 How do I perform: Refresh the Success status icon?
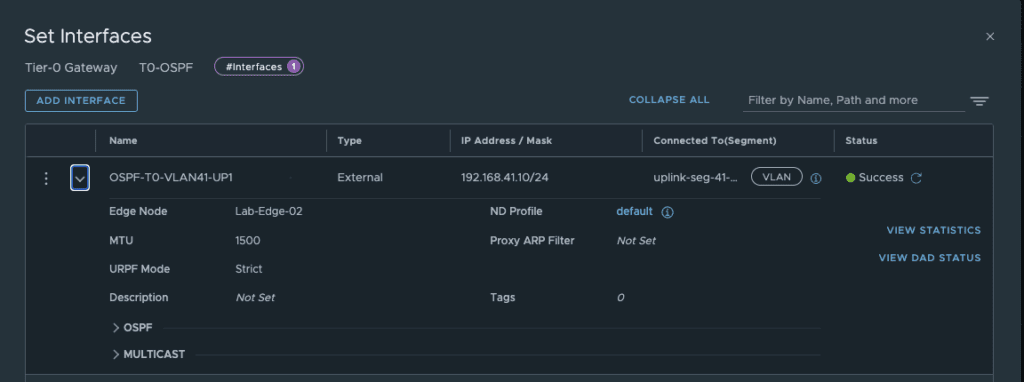(x=916, y=178)
